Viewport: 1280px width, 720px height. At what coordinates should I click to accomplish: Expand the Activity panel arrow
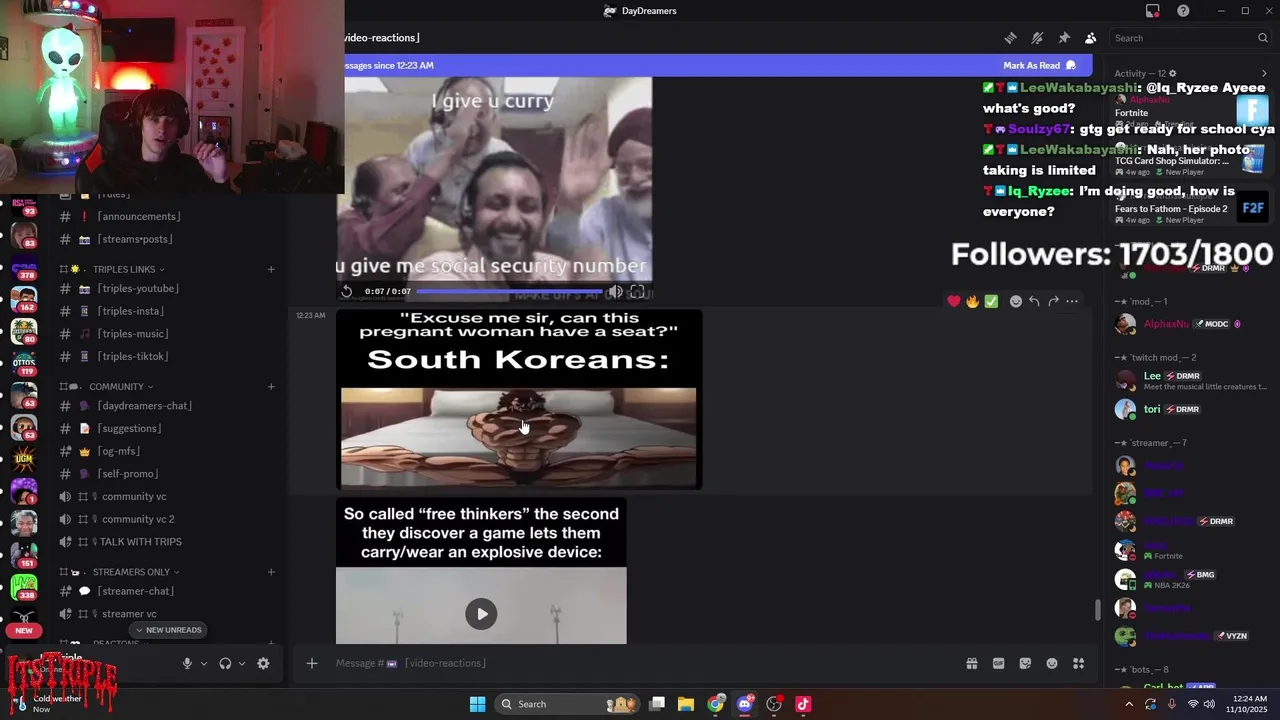coord(1264,73)
